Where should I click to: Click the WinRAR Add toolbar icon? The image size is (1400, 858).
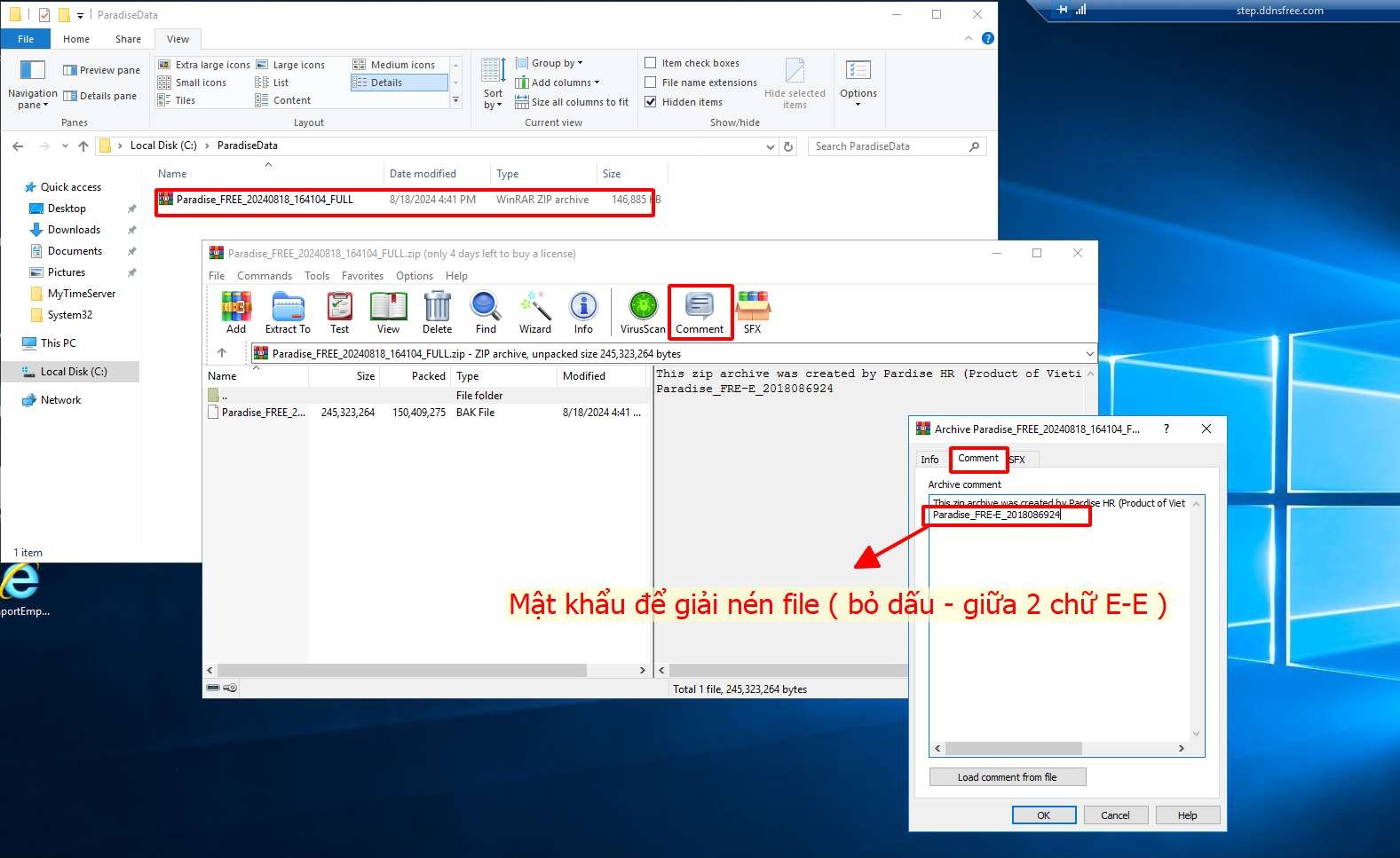[236, 312]
